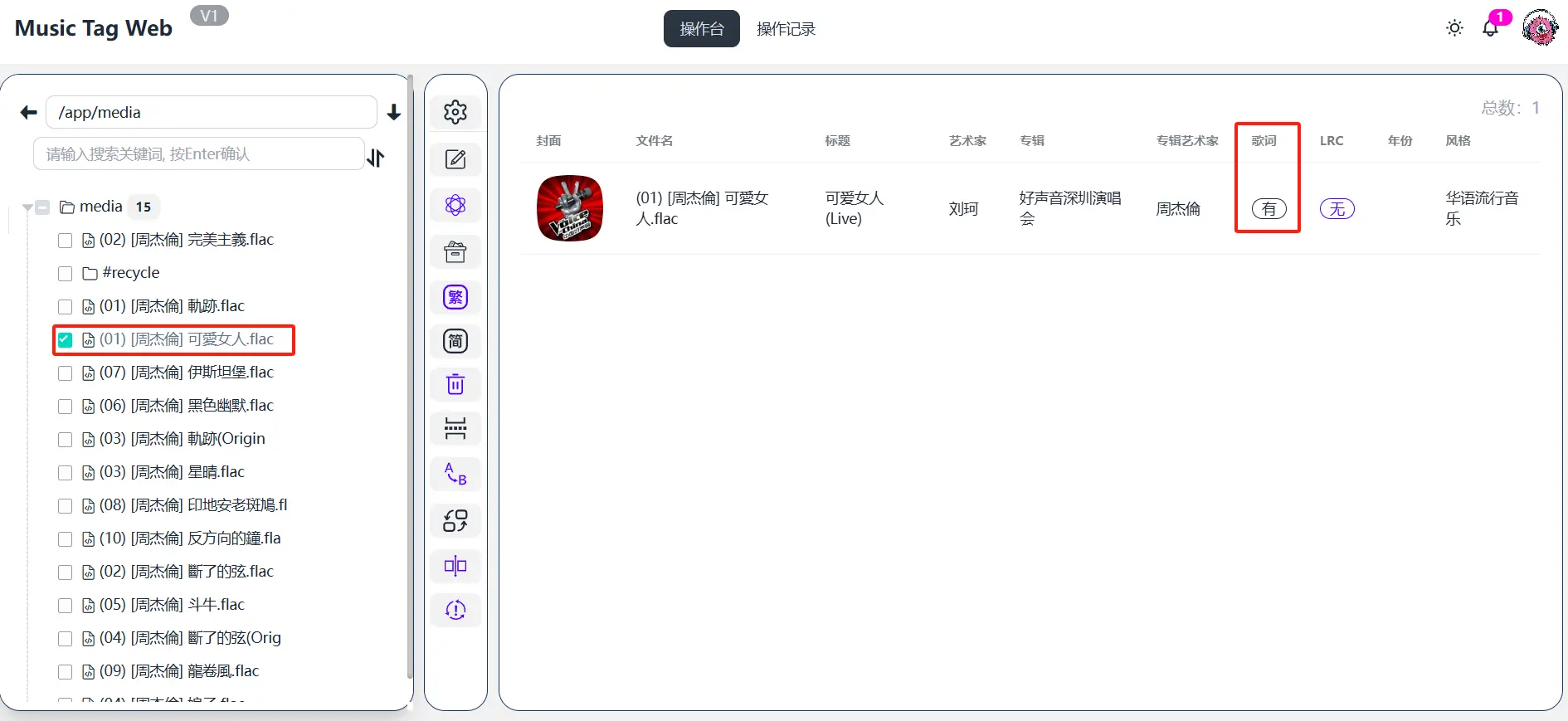
Task: Select 軌跡(Origin file in the tree
Action: [183, 439]
